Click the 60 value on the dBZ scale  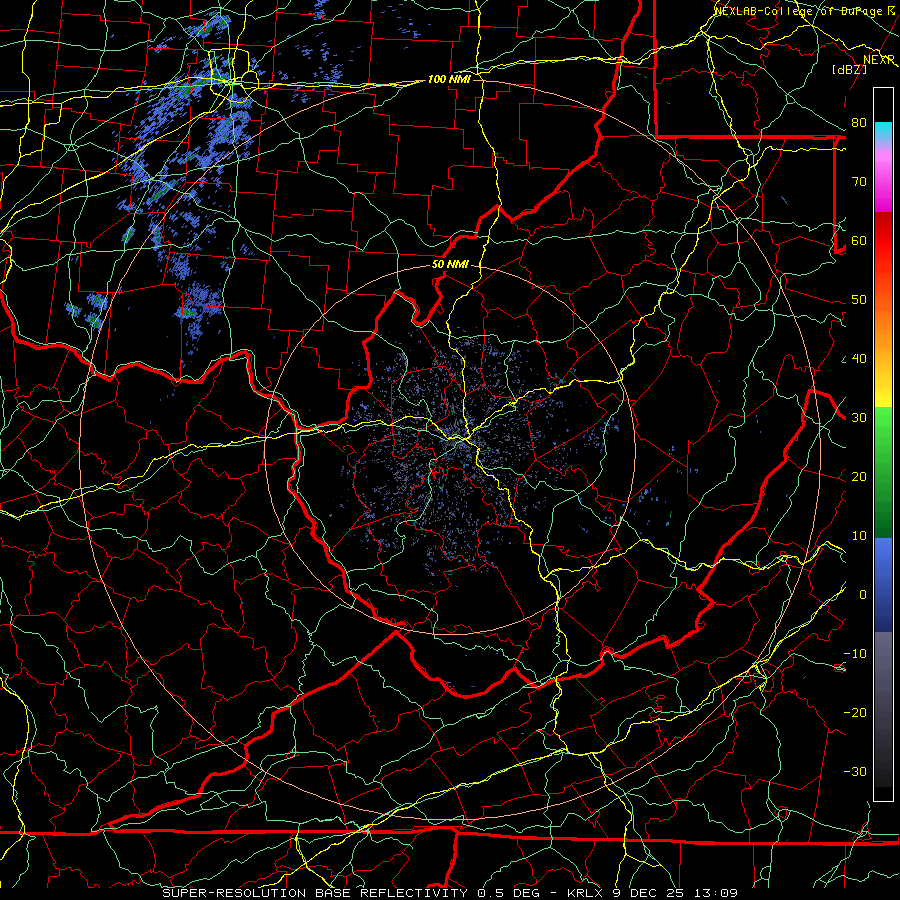[859, 240]
